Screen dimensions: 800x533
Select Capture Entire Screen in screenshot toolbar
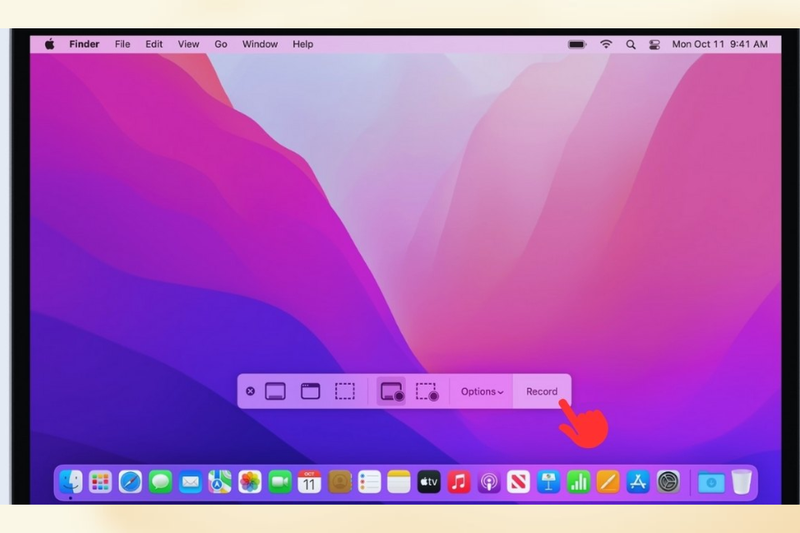[x=276, y=391]
